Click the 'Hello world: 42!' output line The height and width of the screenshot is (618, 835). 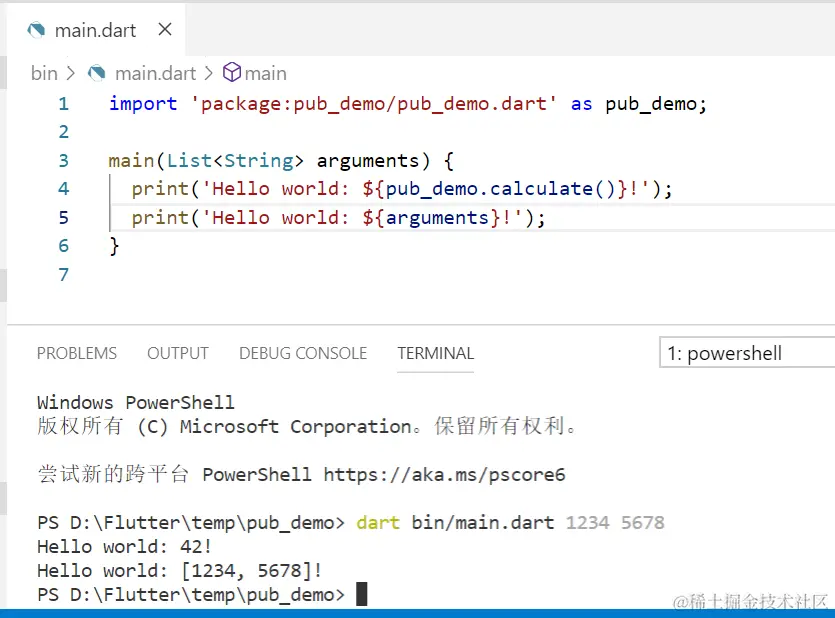pyautogui.click(x=125, y=547)
